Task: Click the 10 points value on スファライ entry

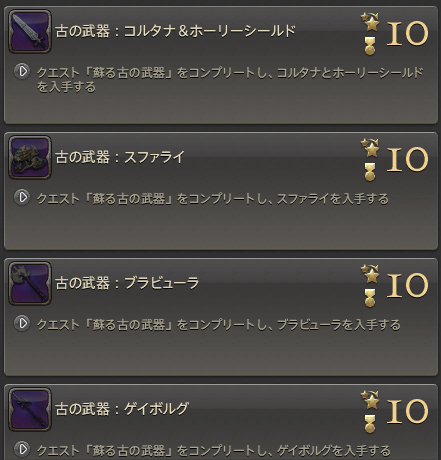Action: click(x=407, y=159)
